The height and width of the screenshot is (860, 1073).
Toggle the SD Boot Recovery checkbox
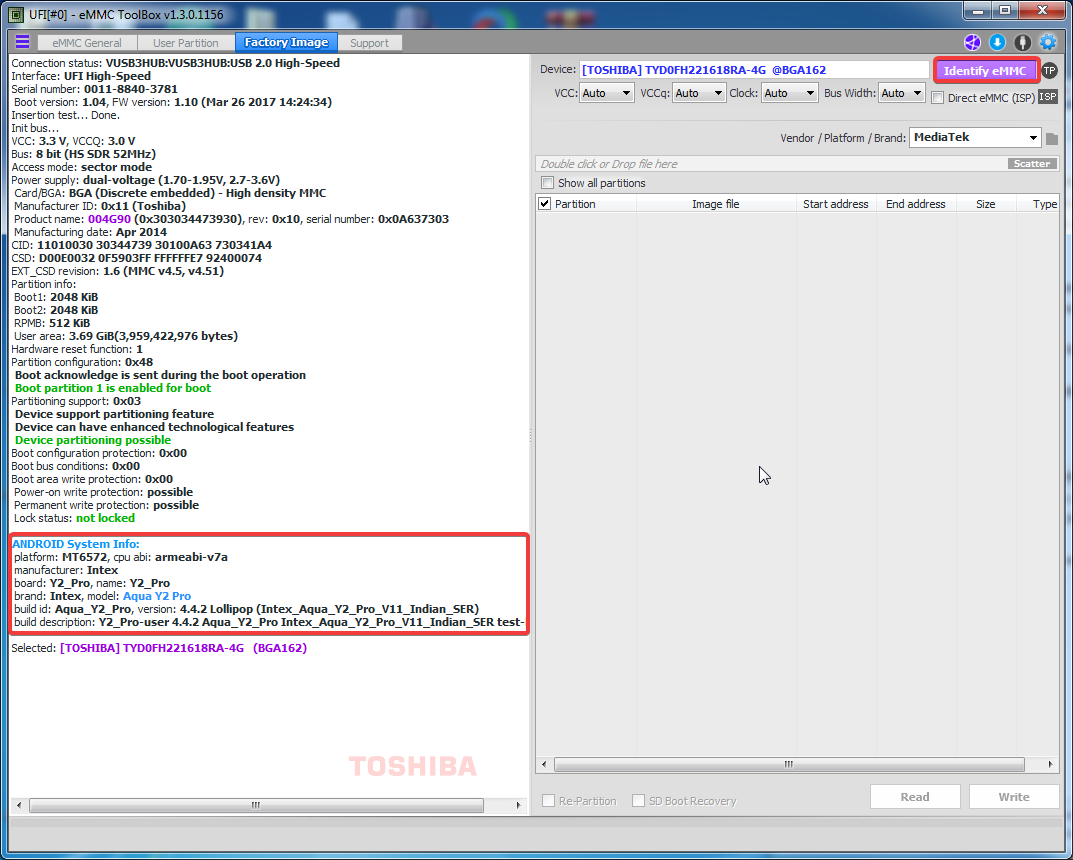638,800
